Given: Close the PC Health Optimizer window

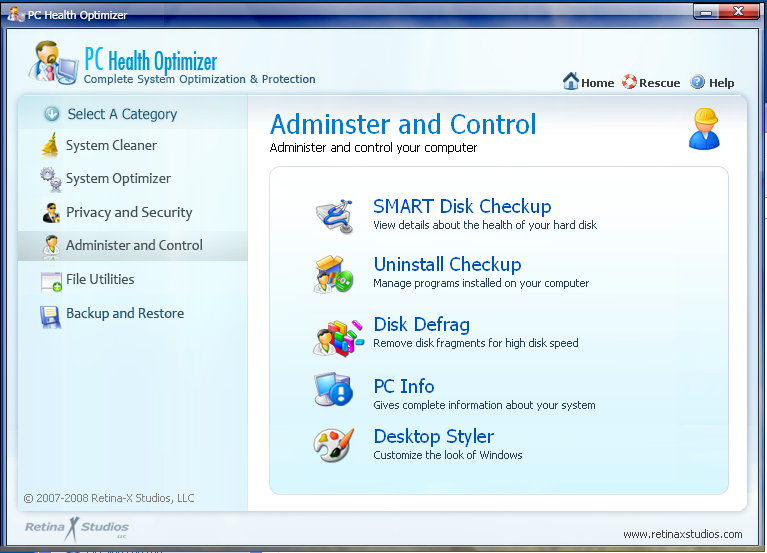Looking at the screenshot, I should coord(739,12).
